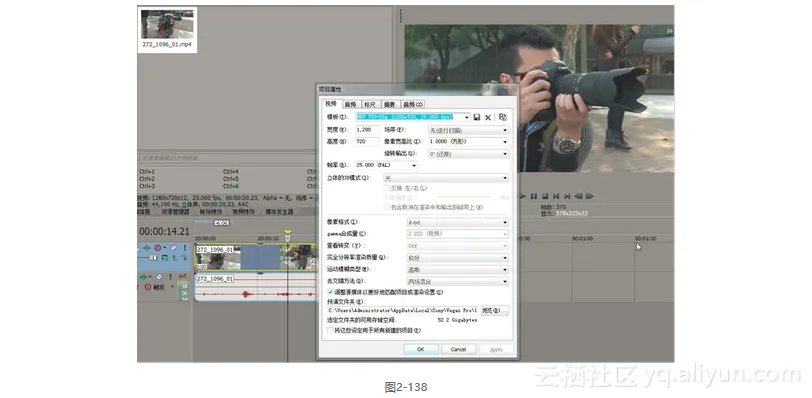Select the 272_1096_01 video event on the timeline

click(x=255, y=257)
